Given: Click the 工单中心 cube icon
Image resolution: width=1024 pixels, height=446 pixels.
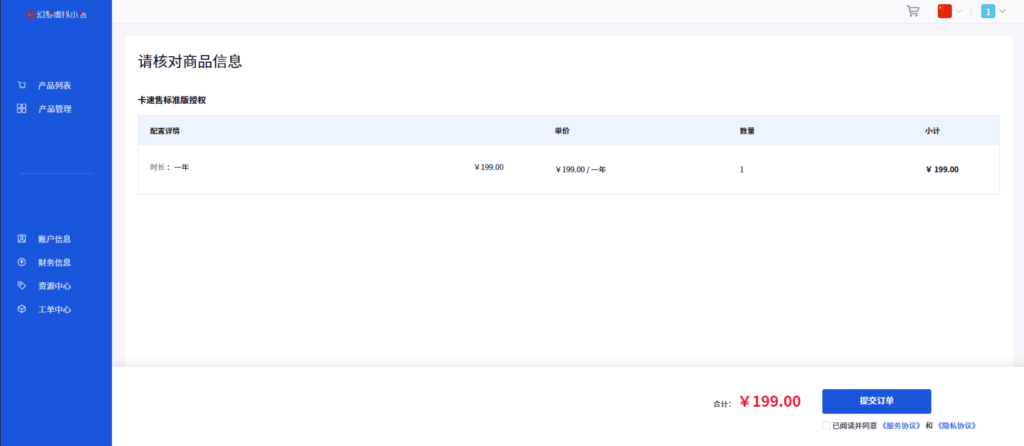Looking at the screenshot, I should 22,309.
